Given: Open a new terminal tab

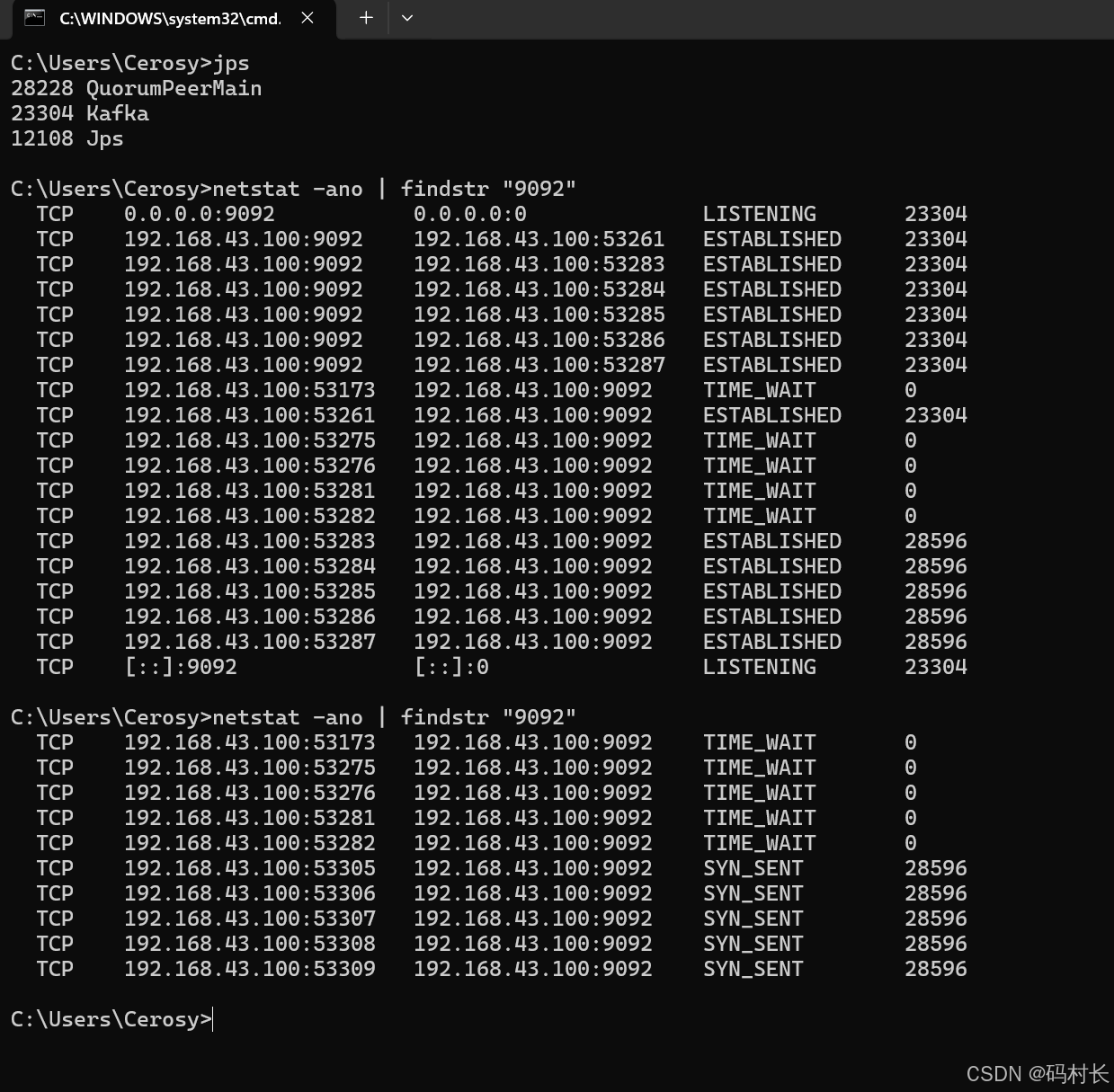Looking at the screenshot, I should pyautogui.click(x=366, y=18).
